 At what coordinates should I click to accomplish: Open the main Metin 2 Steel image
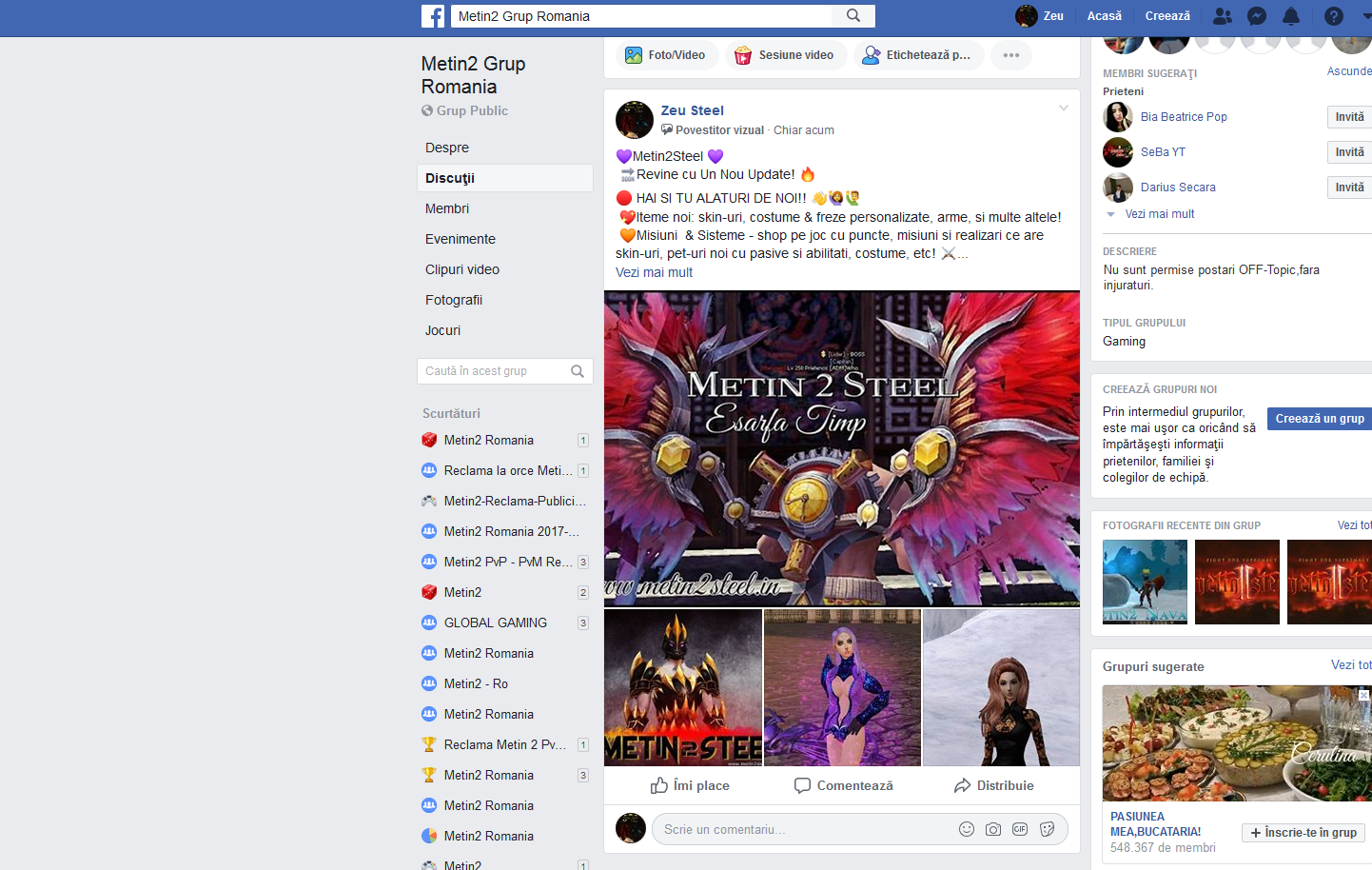coord(842,448)
